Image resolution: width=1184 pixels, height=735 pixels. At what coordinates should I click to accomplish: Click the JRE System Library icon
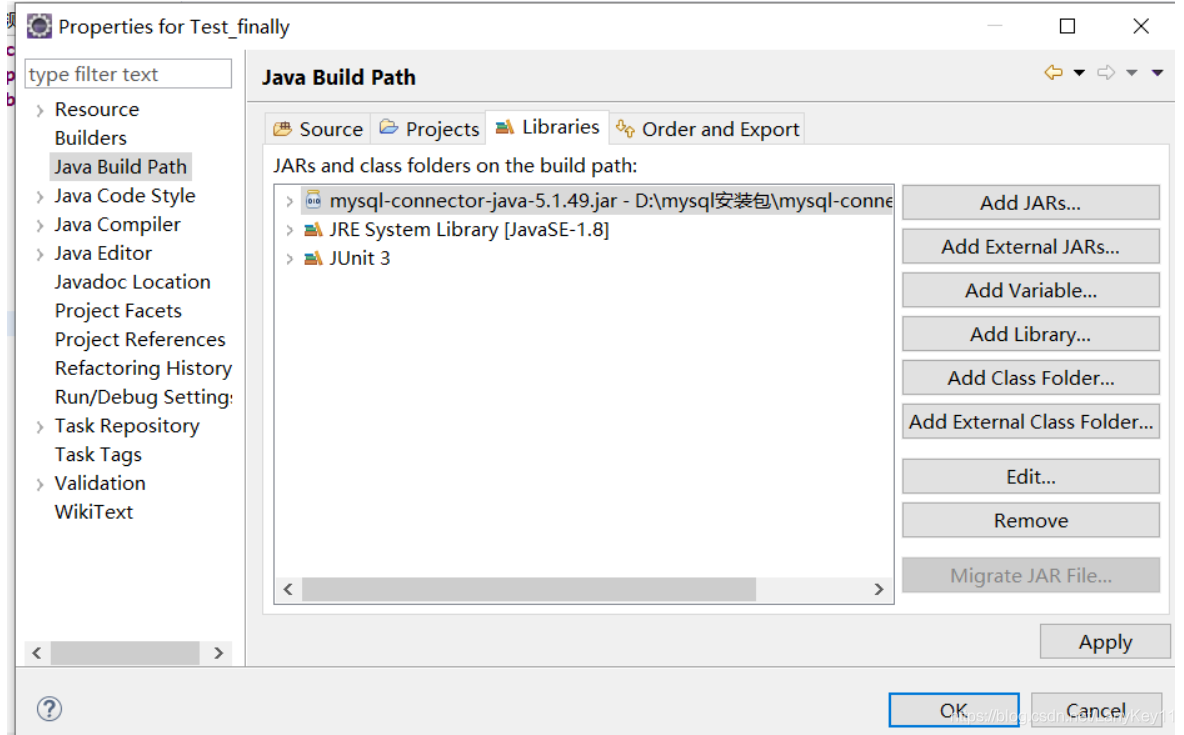313,229
